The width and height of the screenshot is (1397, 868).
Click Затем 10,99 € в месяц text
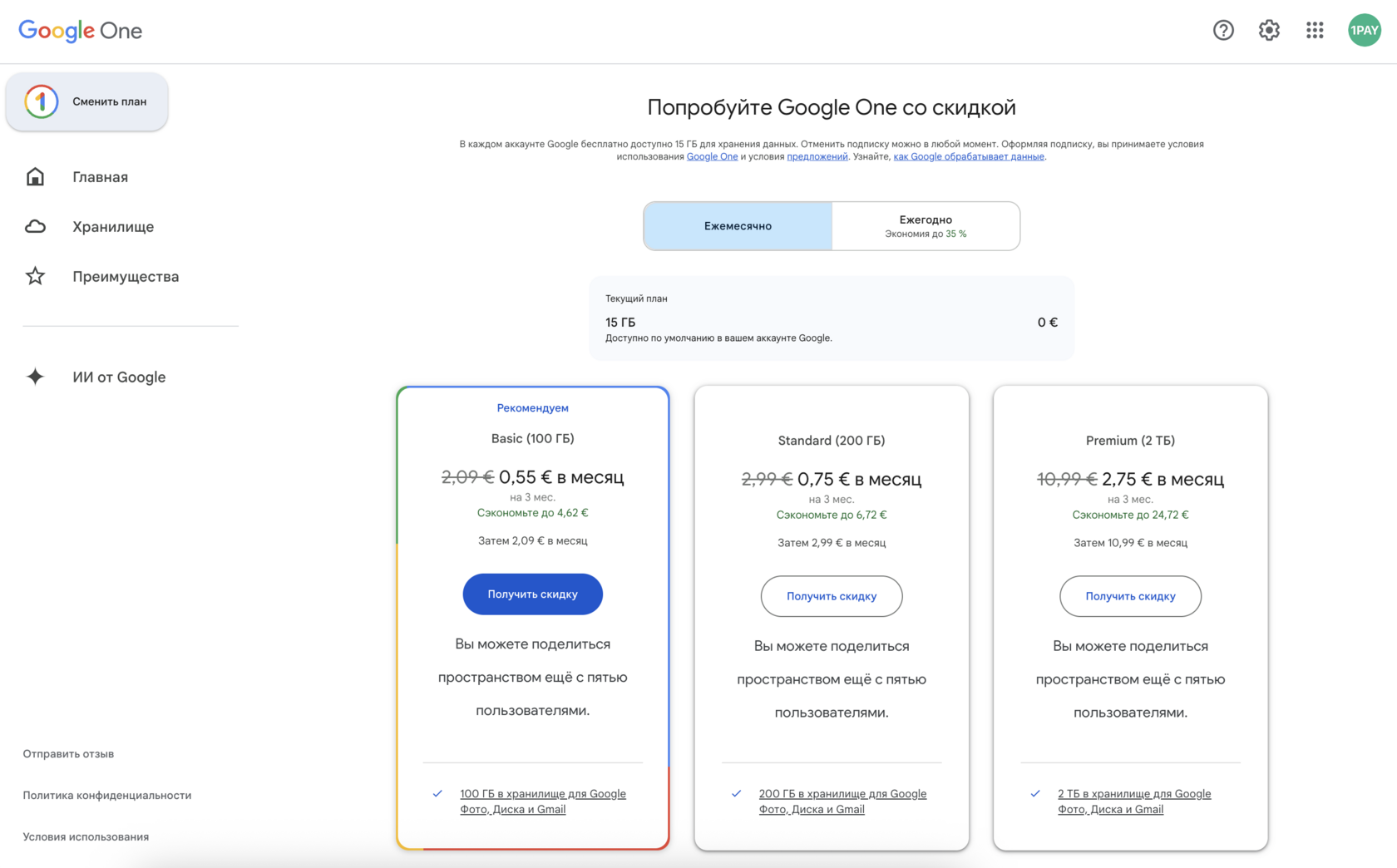point(1131,543)
